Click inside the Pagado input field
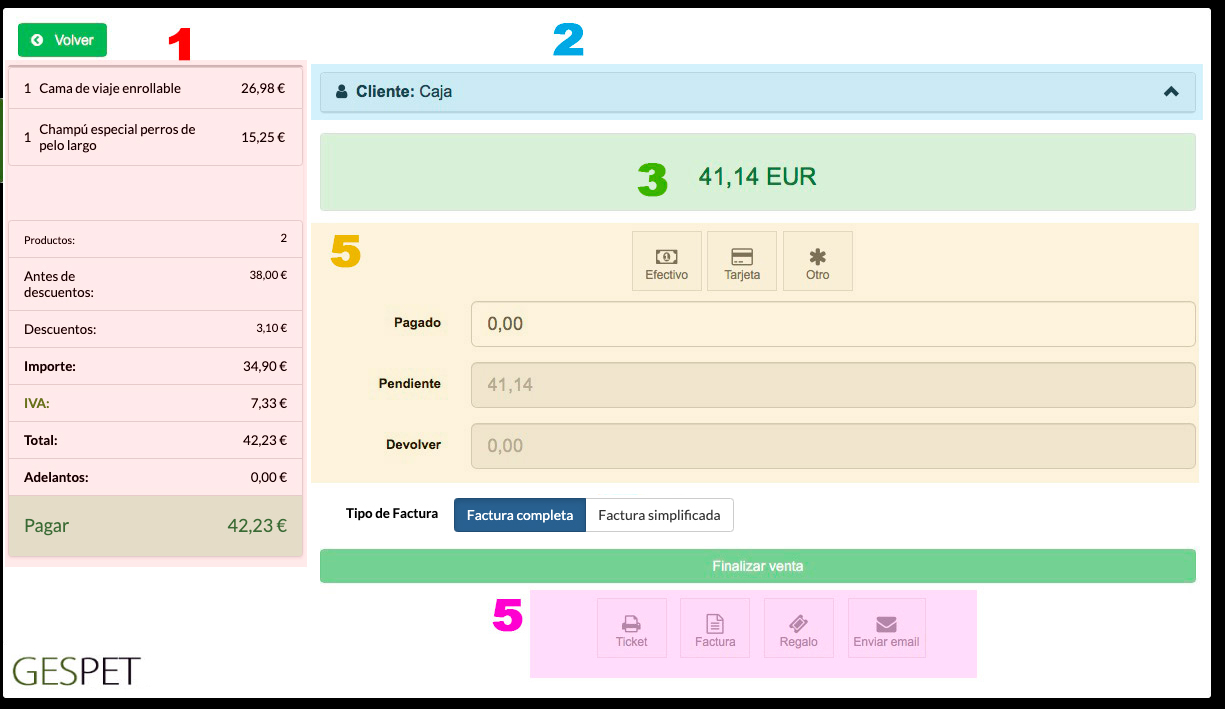The width and height of the screenshot is (1225, 711). (833, 323)
